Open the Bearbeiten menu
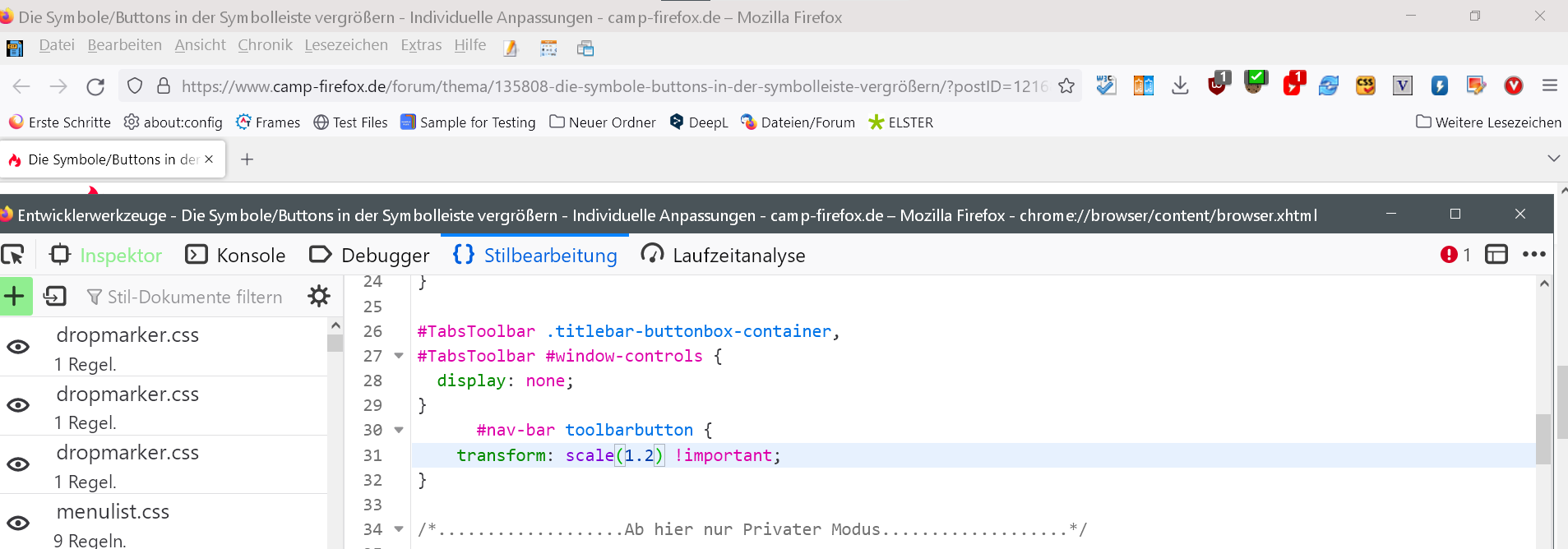The height and width of the screenshot is (549, 1568). [x=125, y=45]
